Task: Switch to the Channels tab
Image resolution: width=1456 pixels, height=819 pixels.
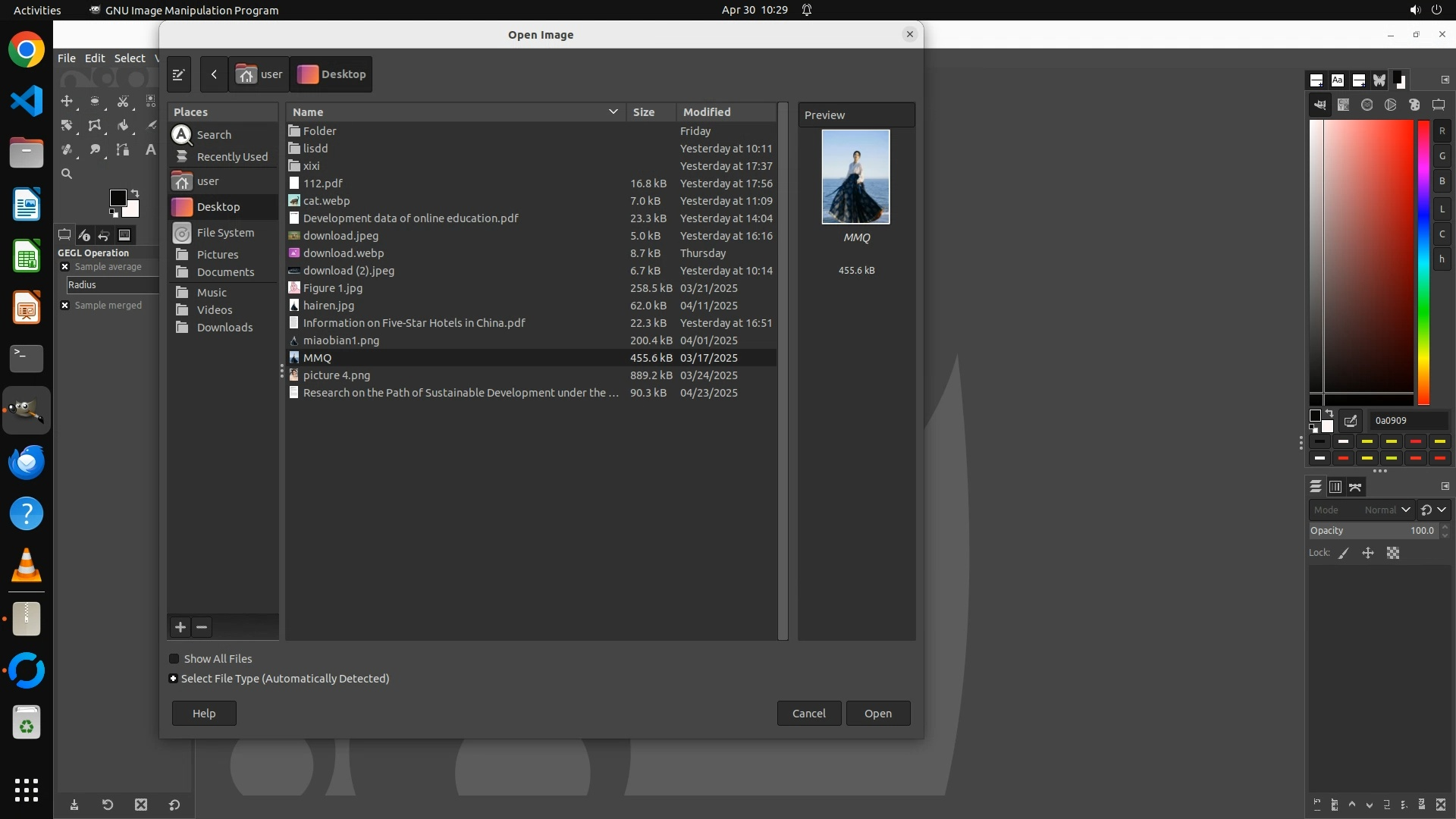Action: tap(1335, 487)
